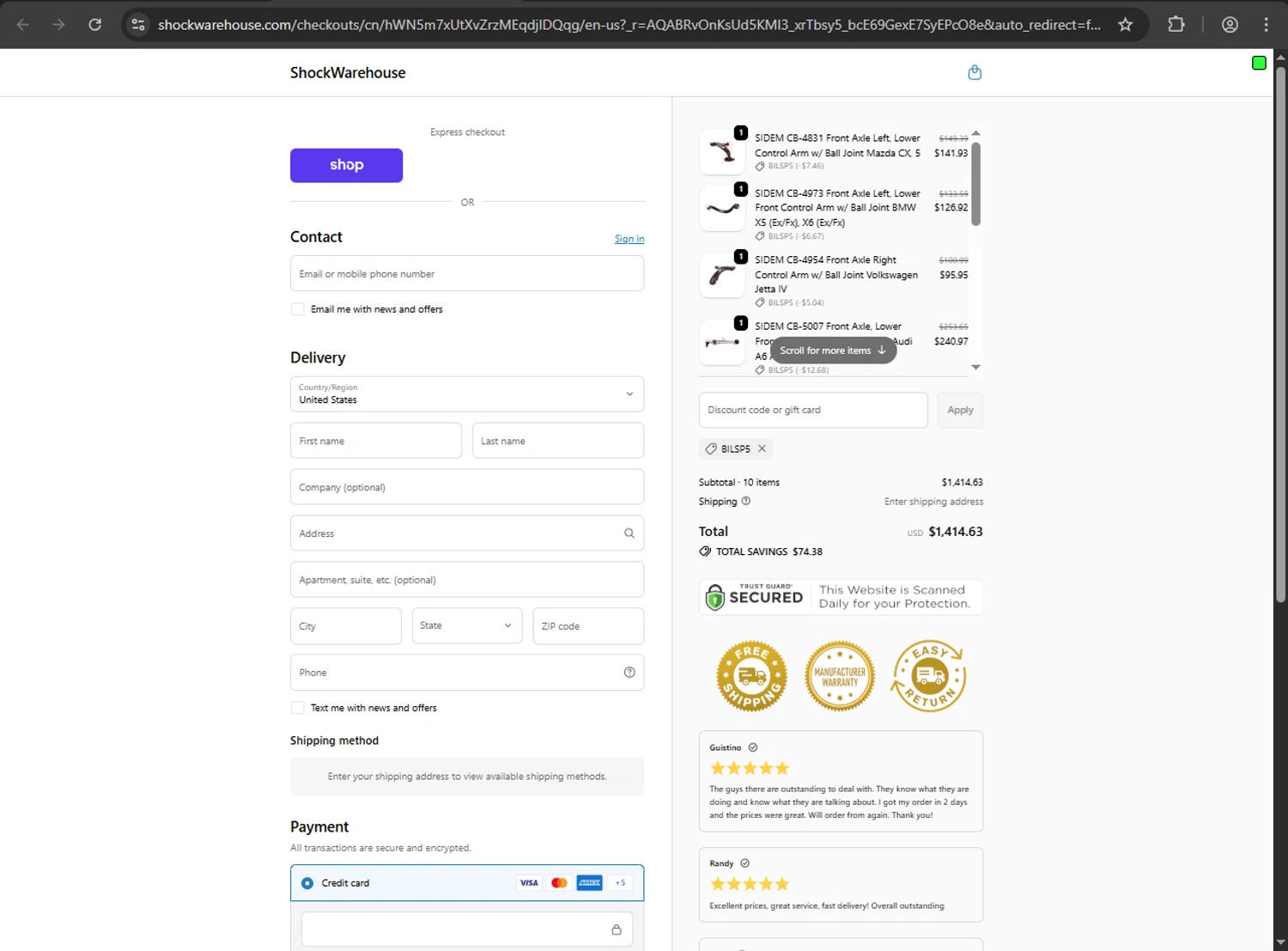The height and width of the screenshot is (951, 1288).
Task: Open the browser extensions puzzle icon
Action: [1176, 25]
